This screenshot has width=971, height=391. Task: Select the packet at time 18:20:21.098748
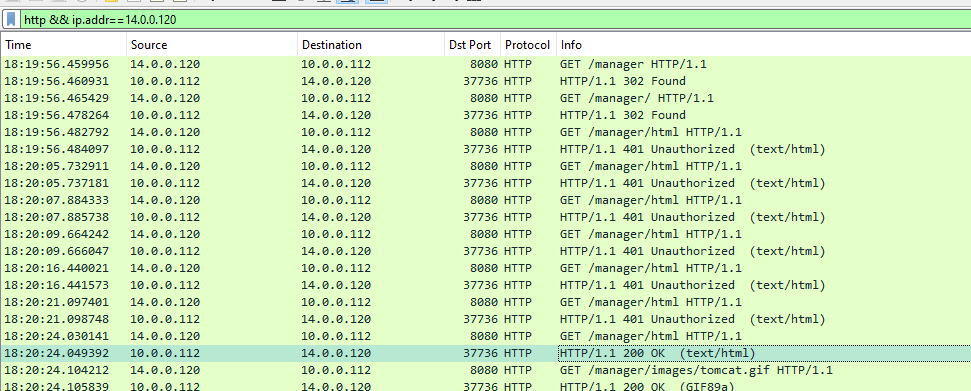pos(486,320)
